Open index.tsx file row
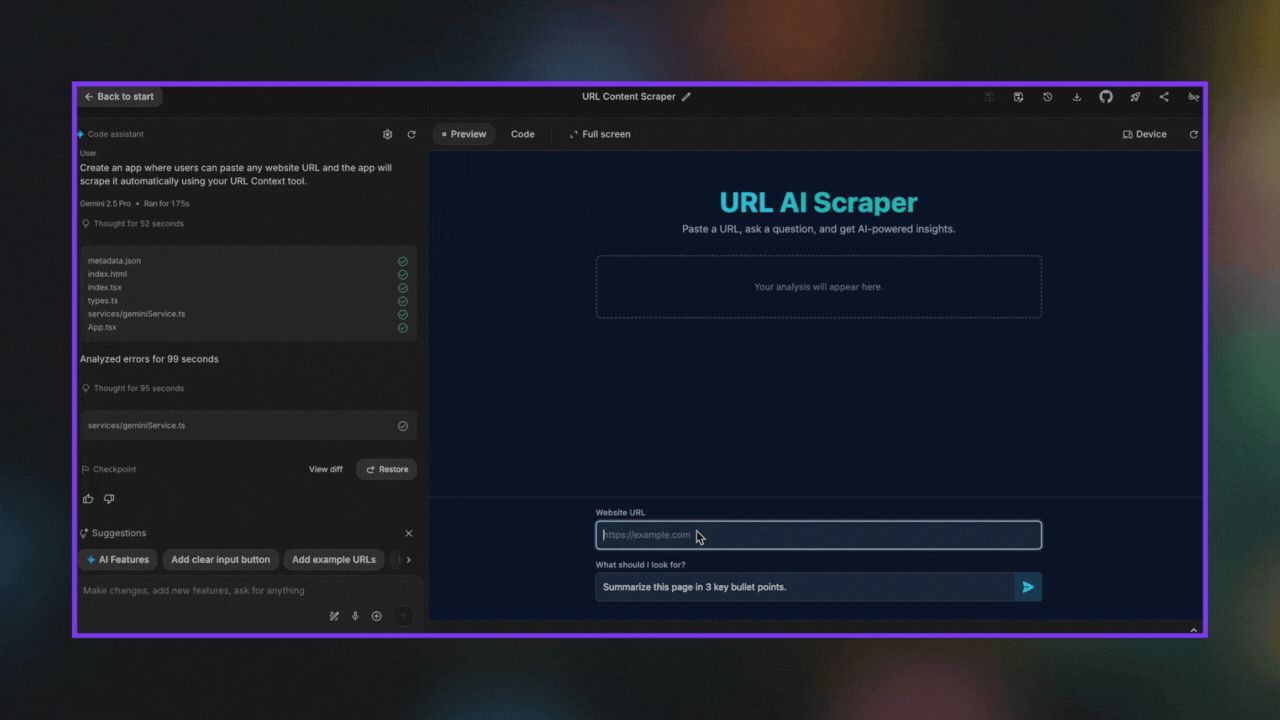Image resolution: width=1280 pixels, height=720 pixels. (x=248, y=287)
